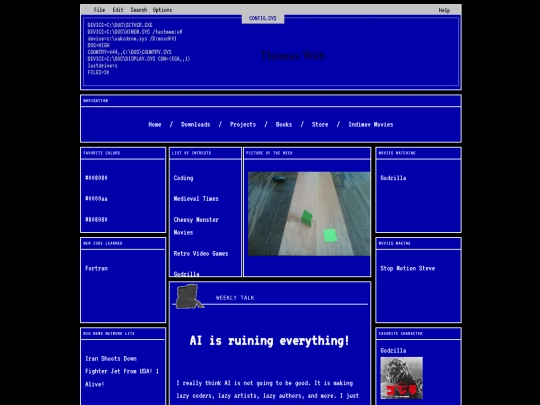The height and width of the screenshot is (405, 540).
Task: Click Godzilla under Movies Watching
Action: pyautogui.click(x=393, y=178)
